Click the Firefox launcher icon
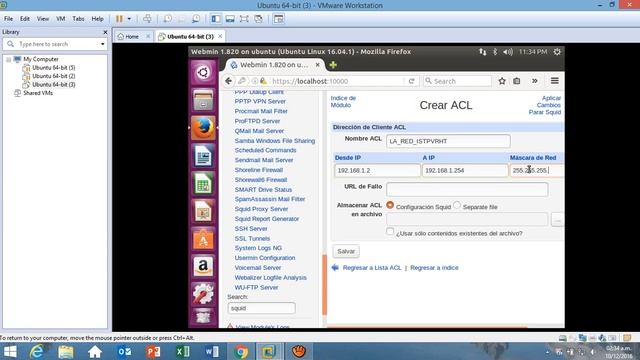This screenshot has width=640, height=360. [x=203, y=128]
